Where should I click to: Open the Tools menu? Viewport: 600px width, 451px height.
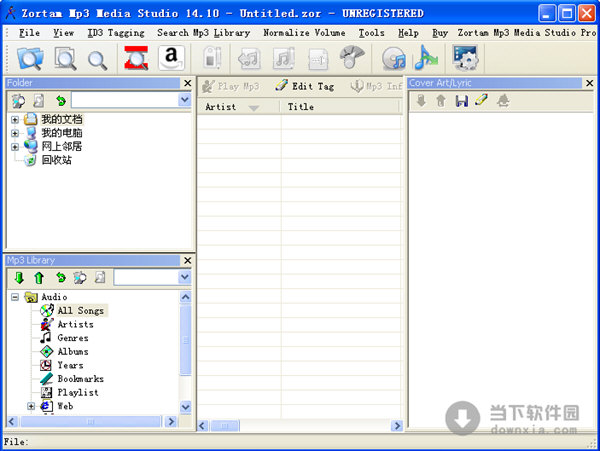(x=372, y=33)
